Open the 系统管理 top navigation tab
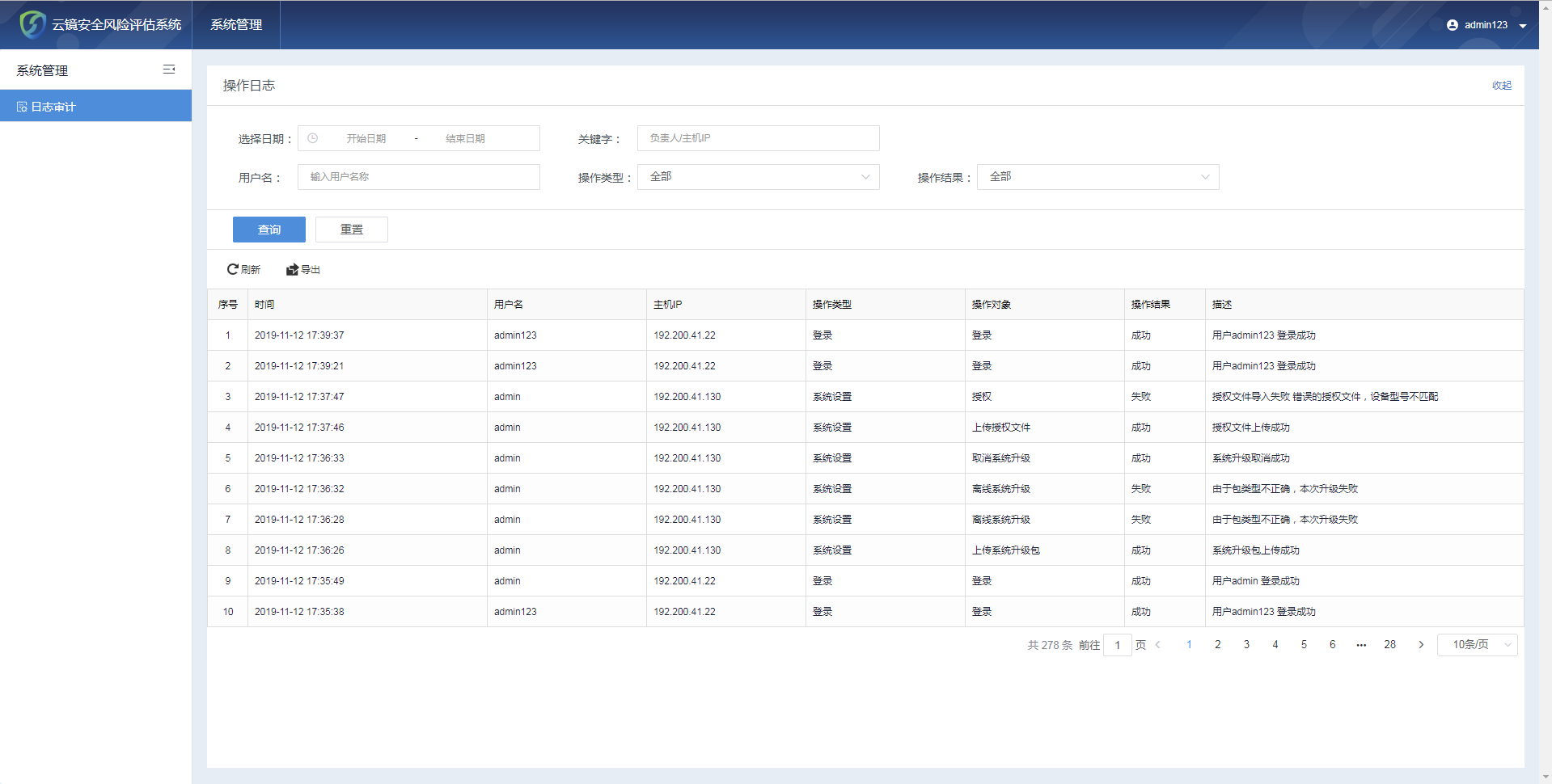Viewport: 1552px width, 784px height. click(236, 25)
